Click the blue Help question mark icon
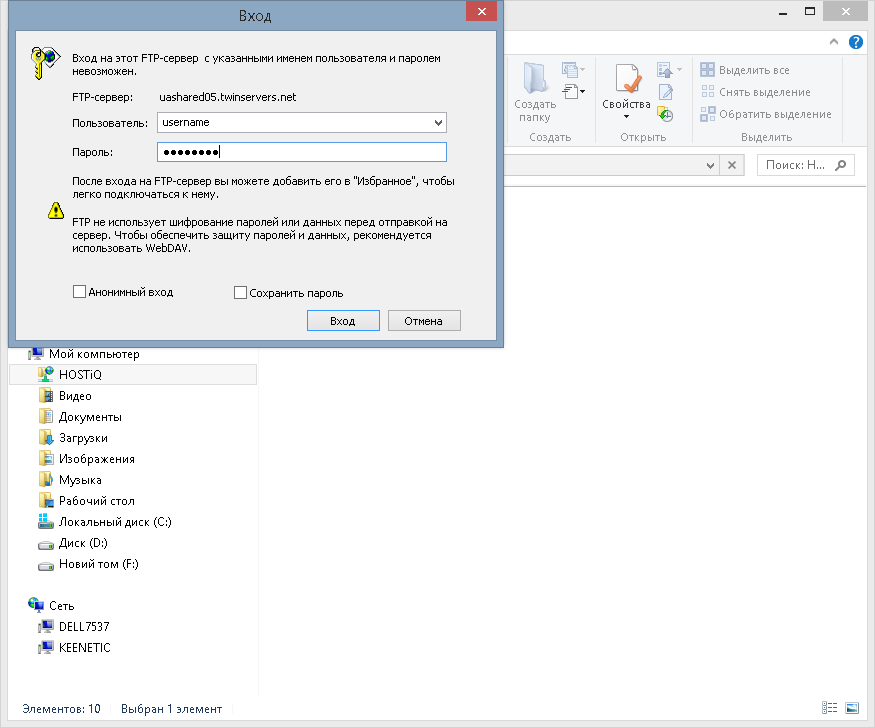 coord(855,42)
